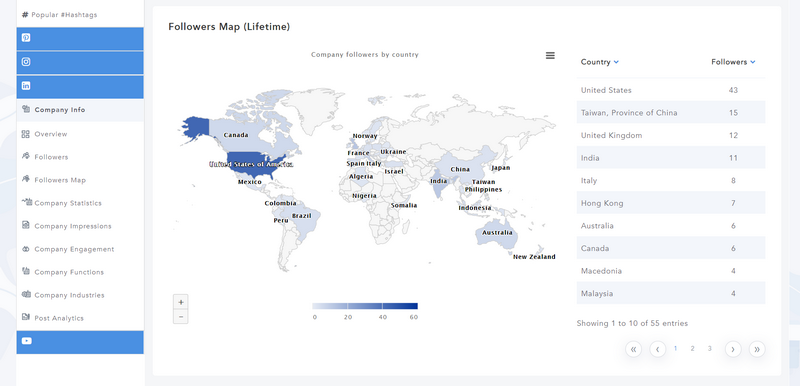
Task: Open the LinkedIn section in sidebar
Action: [x=80, y=87]
